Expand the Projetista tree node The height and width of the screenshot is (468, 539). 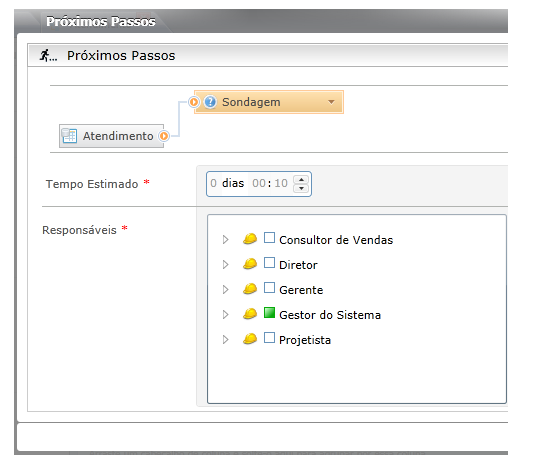point(226,340)
